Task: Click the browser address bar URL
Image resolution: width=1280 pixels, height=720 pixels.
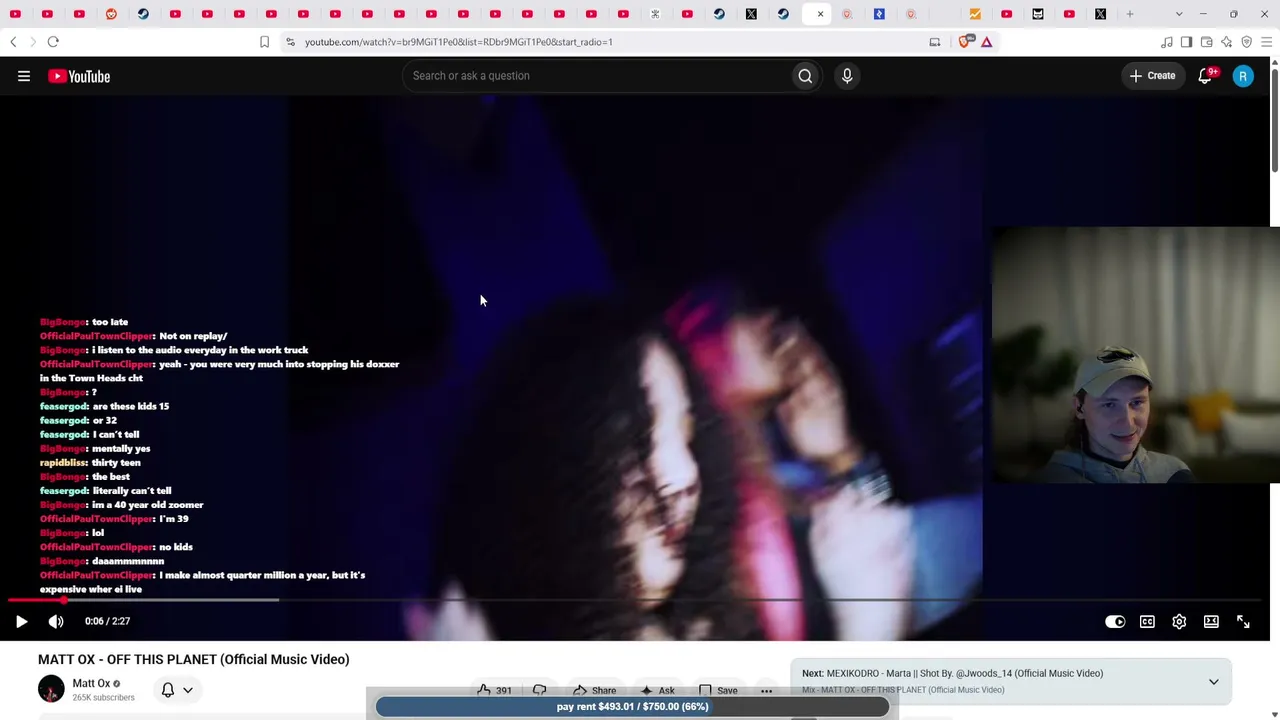Action: pyautogui.click(x=459, y=42)
